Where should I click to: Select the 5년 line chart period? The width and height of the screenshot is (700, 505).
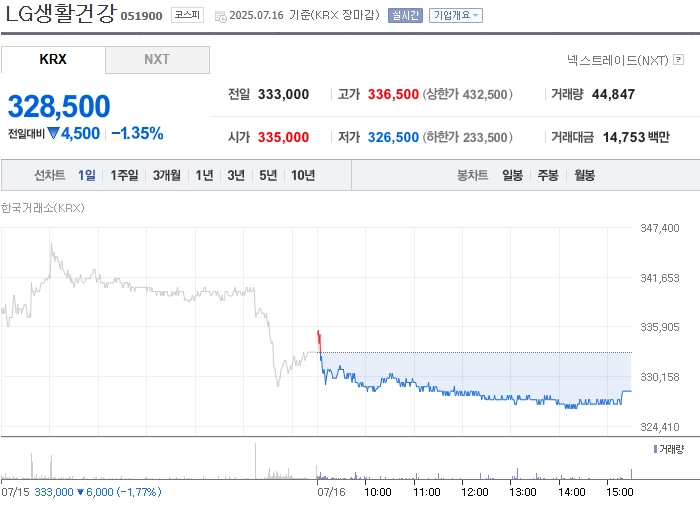click(x=268, y=175)
